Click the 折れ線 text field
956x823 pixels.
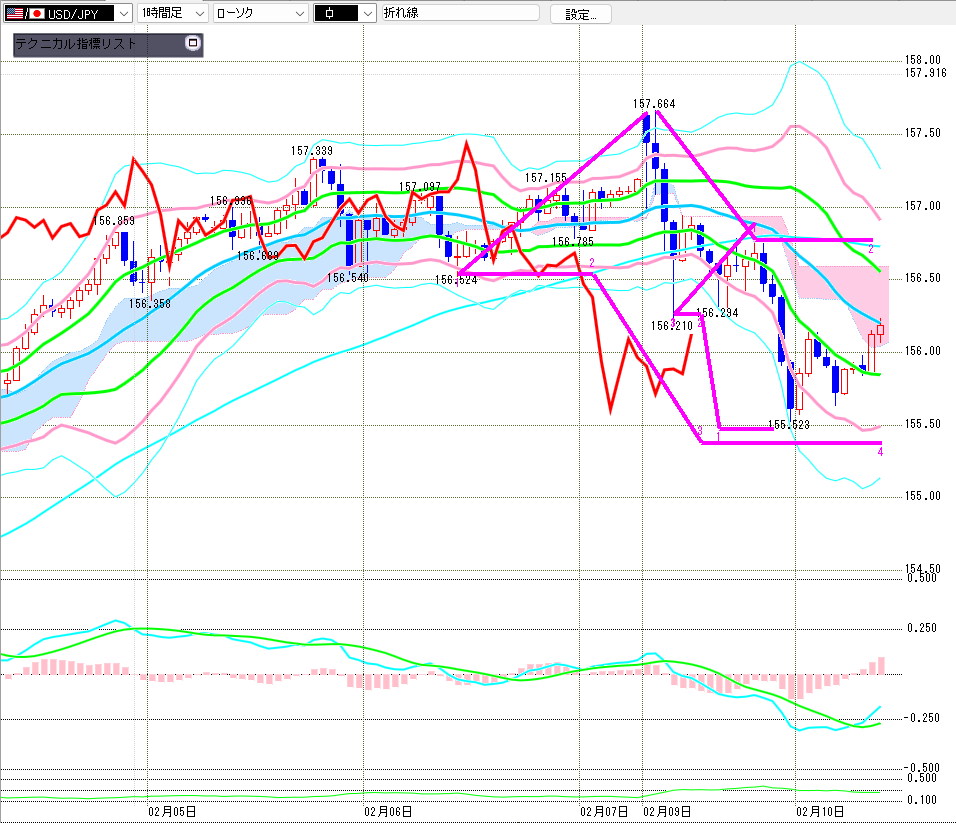[x=460, y=13]
